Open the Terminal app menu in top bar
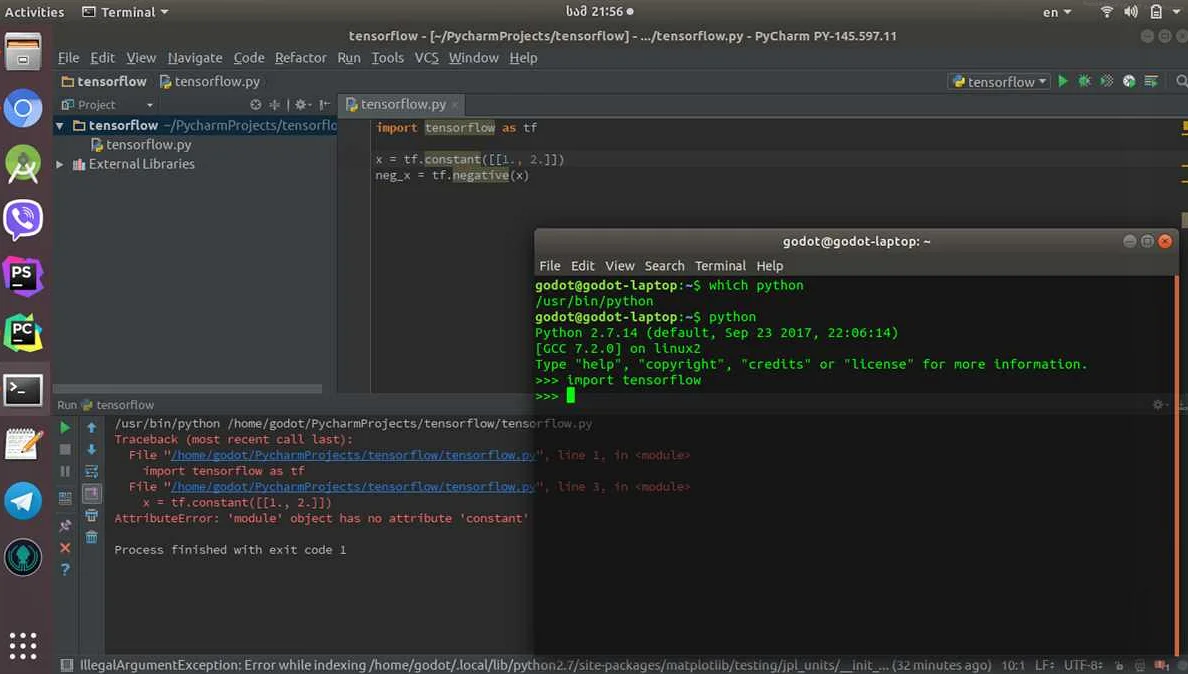The image size is (1188, 674). coord(126,12)
